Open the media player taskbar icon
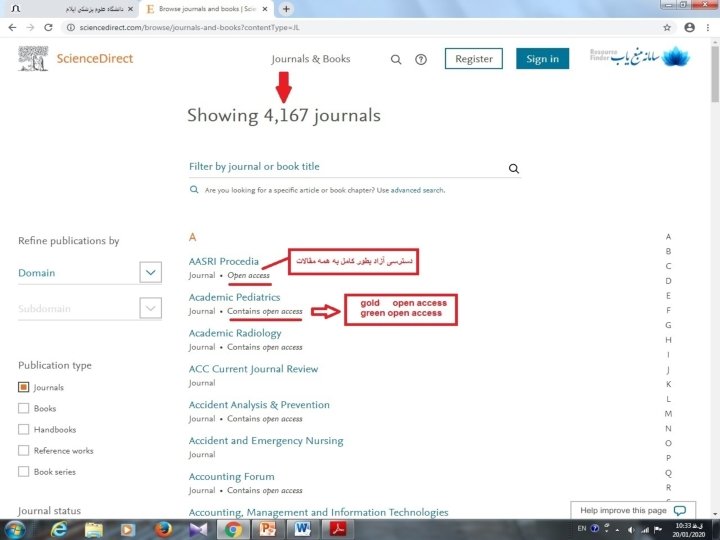The height and width of the screenshot is (540, 720). (x=128, y=529)
